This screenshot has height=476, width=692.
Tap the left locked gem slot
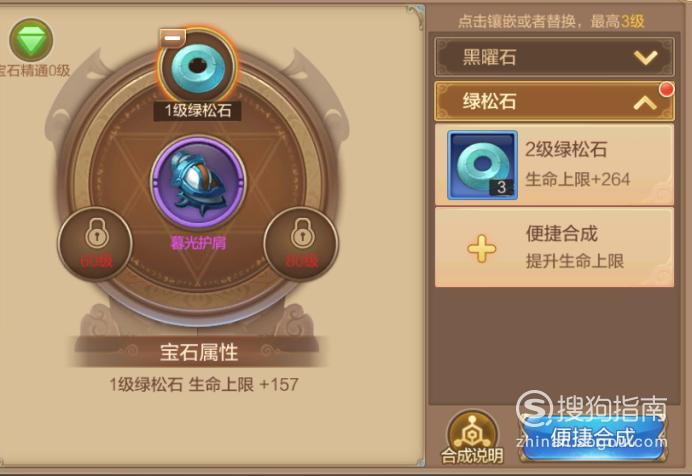click(95, 244)
